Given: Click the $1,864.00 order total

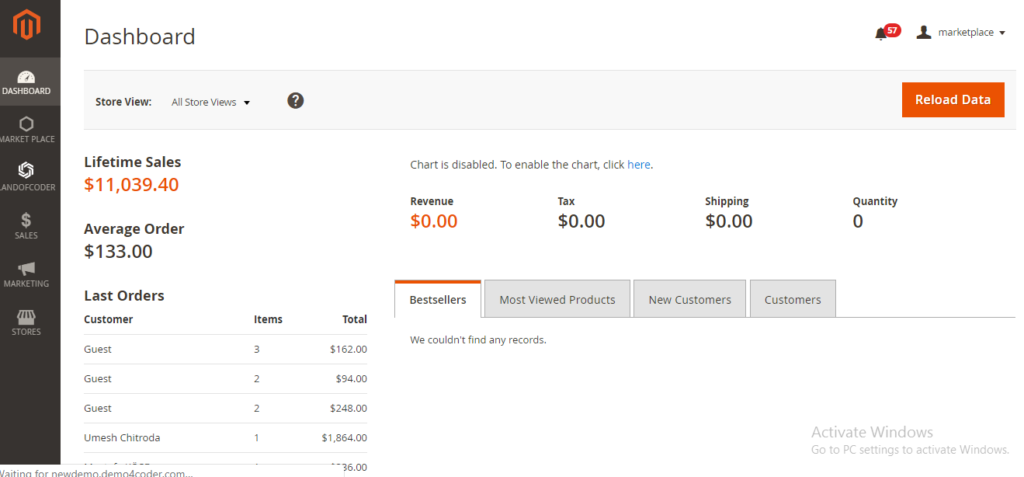Looking at the screenshot, I should [344, 438].
